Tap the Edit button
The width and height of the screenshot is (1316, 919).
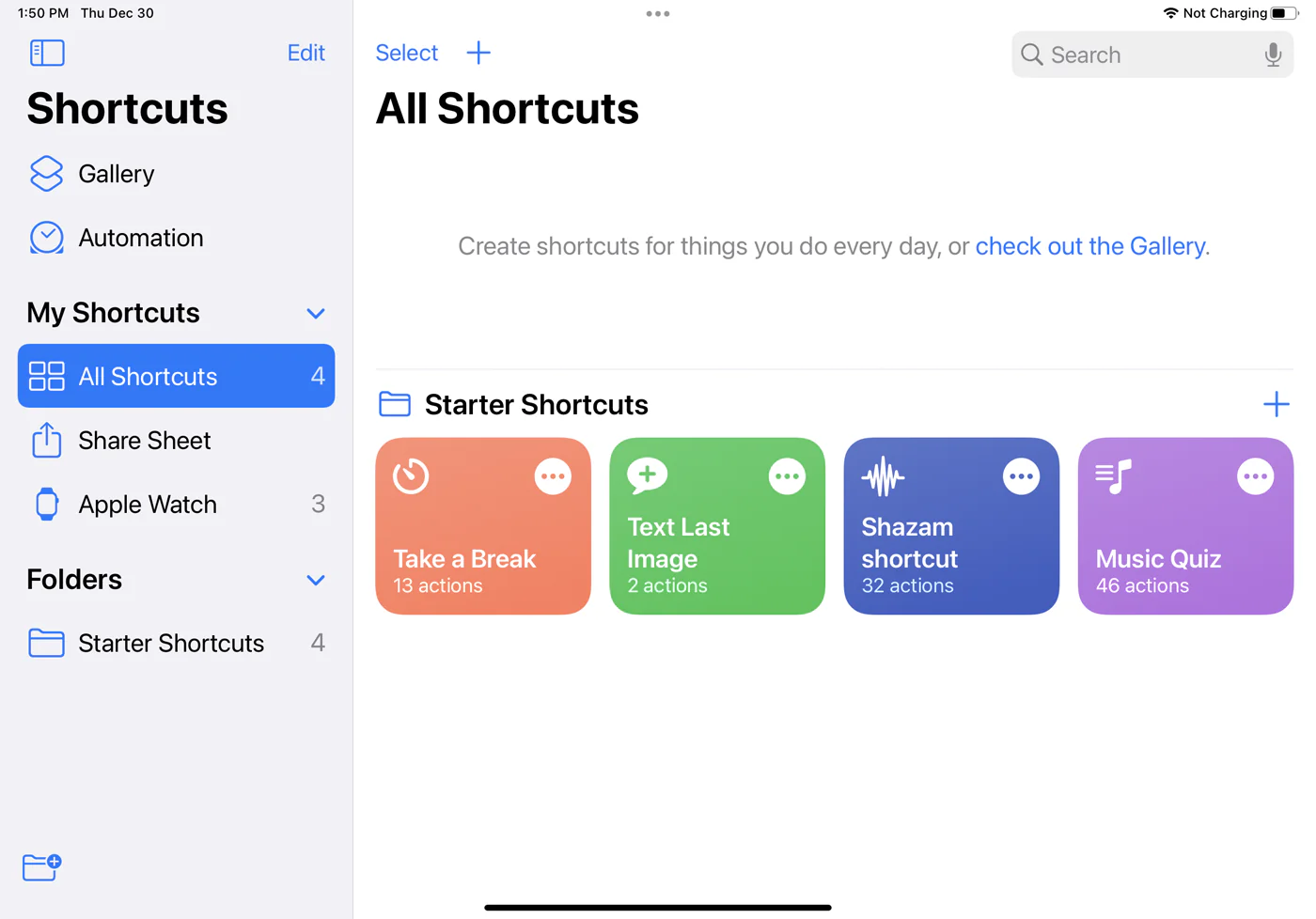pos(305,53)
